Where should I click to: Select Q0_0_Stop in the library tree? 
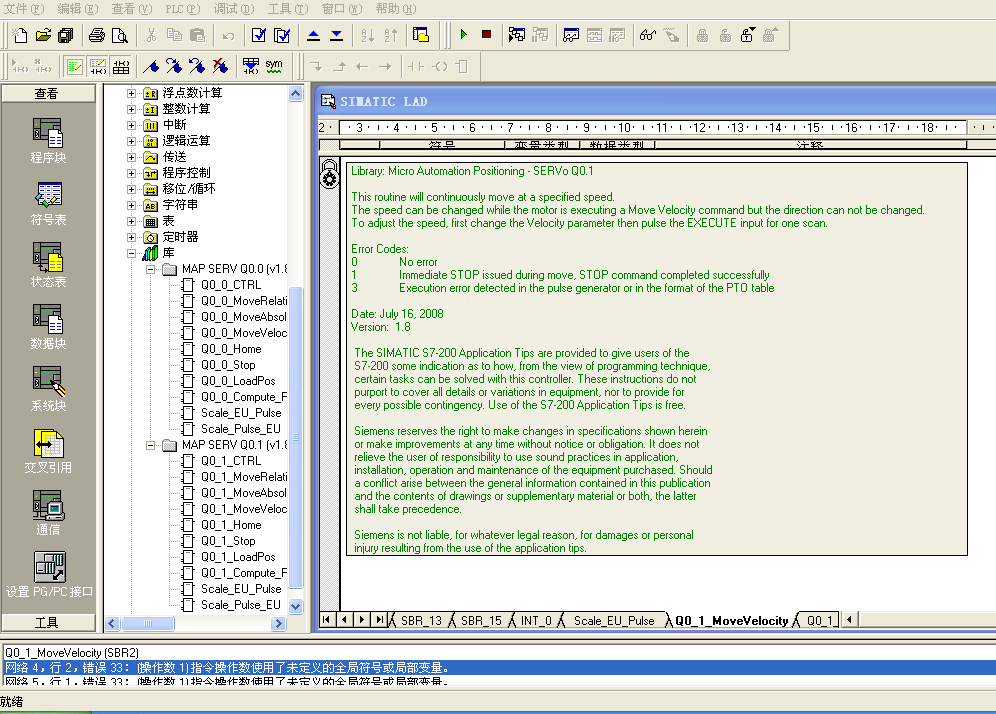[x=228, y=365]
